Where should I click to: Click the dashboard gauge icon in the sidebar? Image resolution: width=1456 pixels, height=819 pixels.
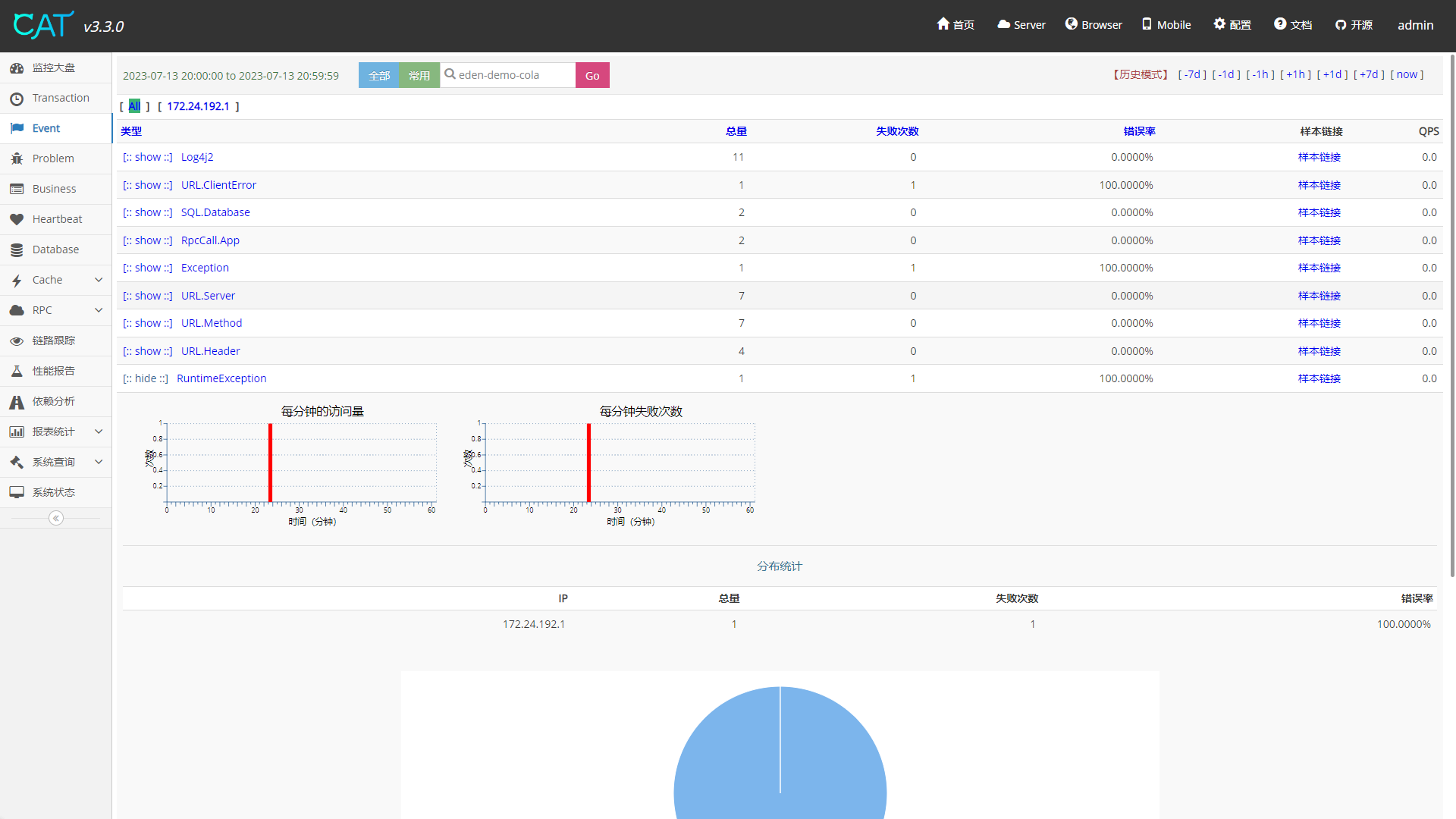tap(17, 68)
